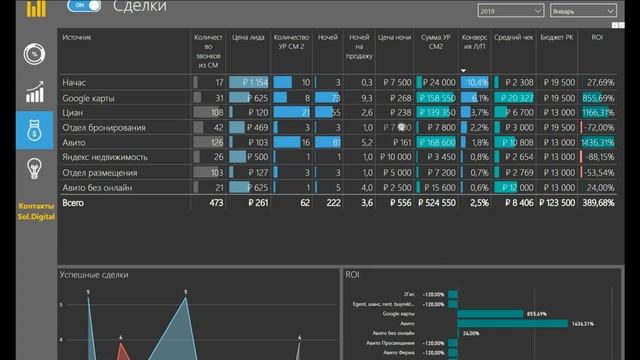Click the Всего totals row label
The width and height of the screenshot is (640, 360).
coord(73,203)
